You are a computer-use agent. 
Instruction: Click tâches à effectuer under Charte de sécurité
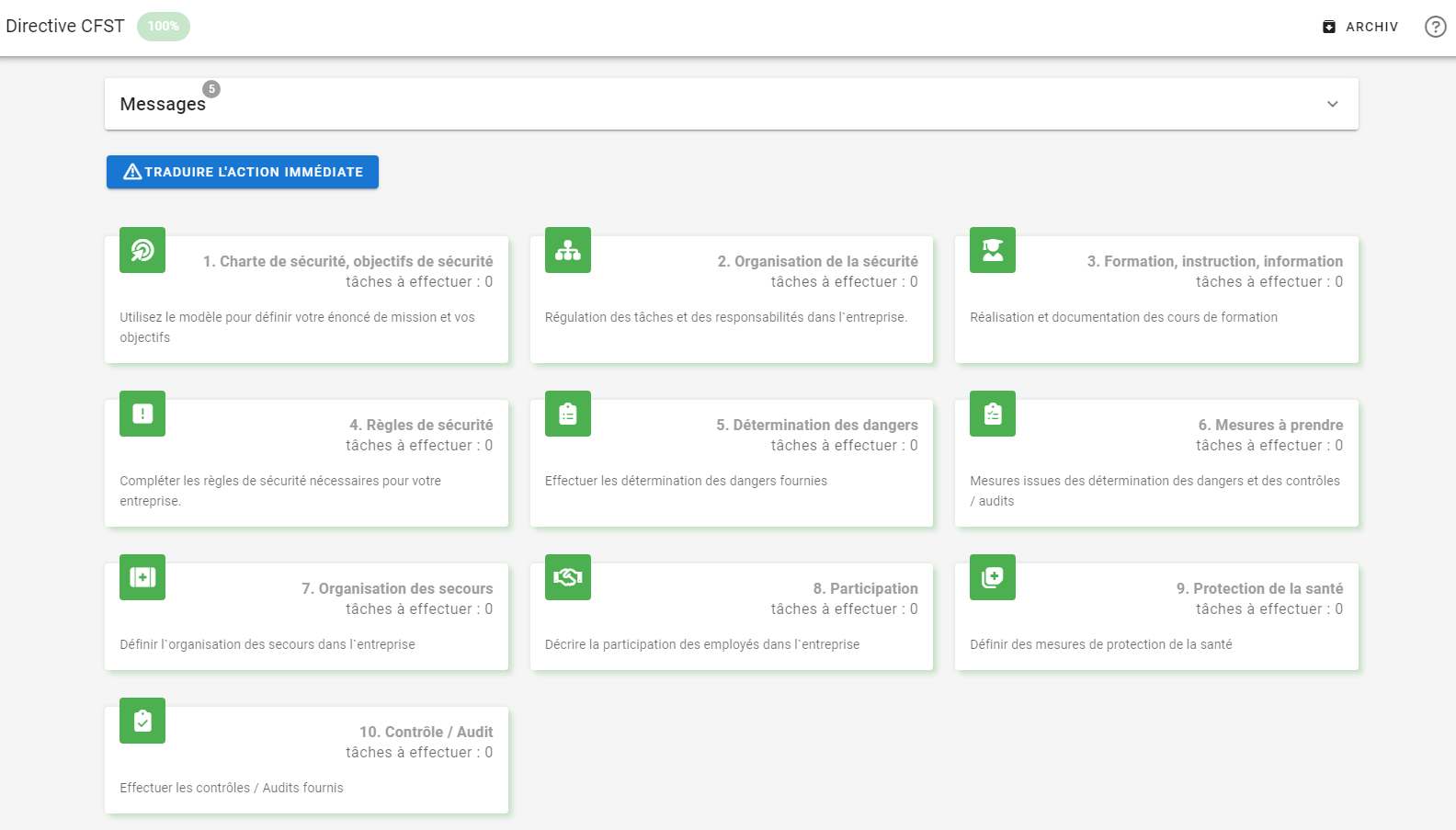point(419,282)
